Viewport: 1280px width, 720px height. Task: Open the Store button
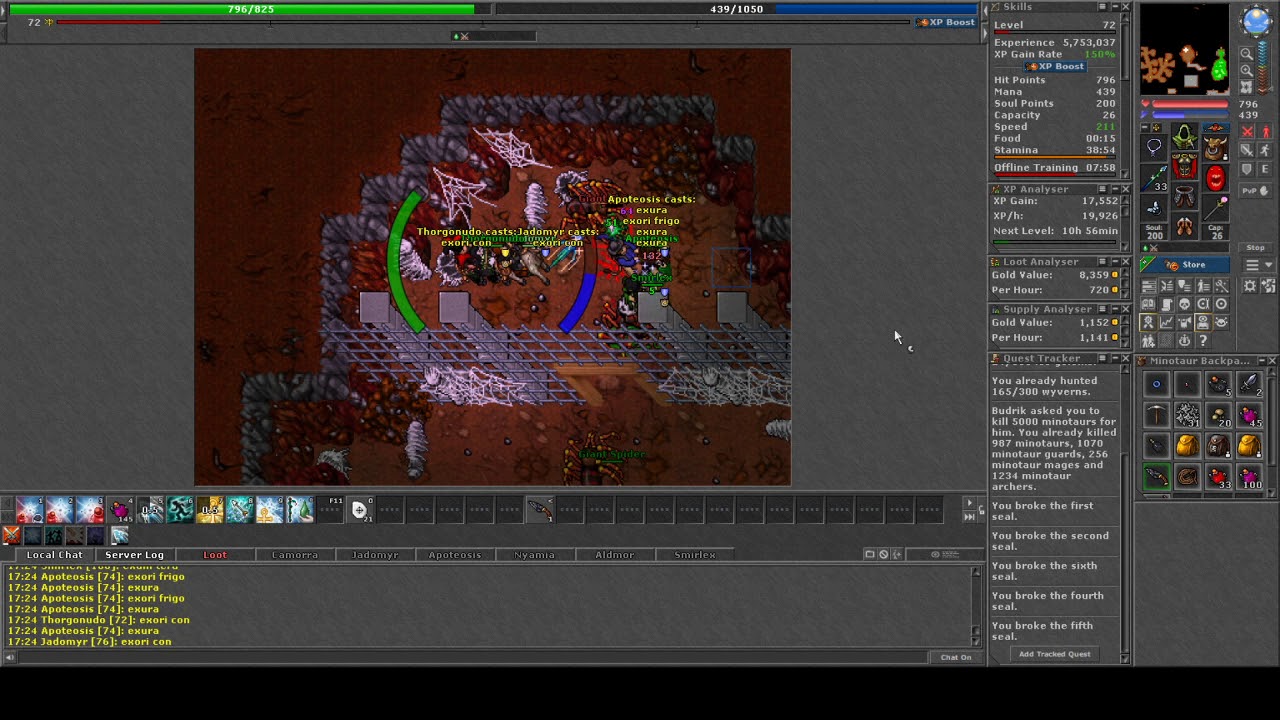click(1184, 265)
